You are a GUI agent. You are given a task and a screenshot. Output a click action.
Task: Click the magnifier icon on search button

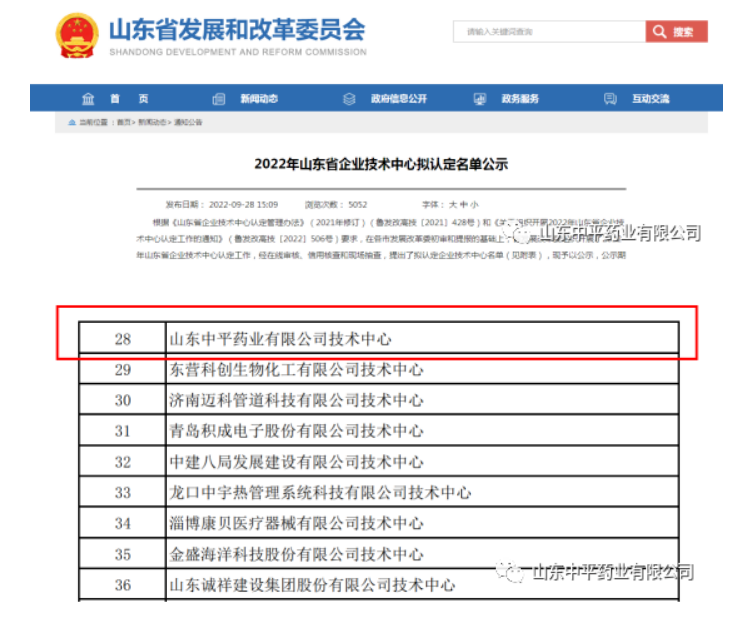pos(659,32)
